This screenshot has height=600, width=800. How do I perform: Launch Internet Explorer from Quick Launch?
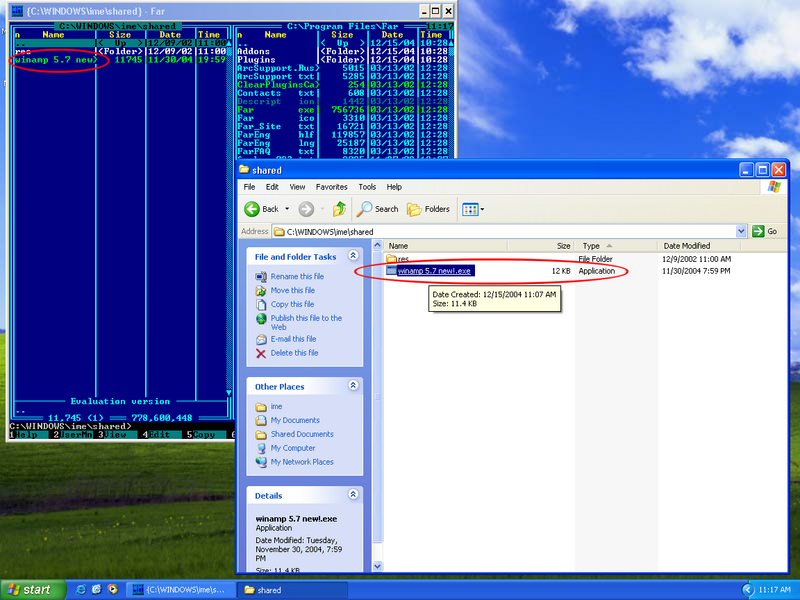[x=81, y=590]
